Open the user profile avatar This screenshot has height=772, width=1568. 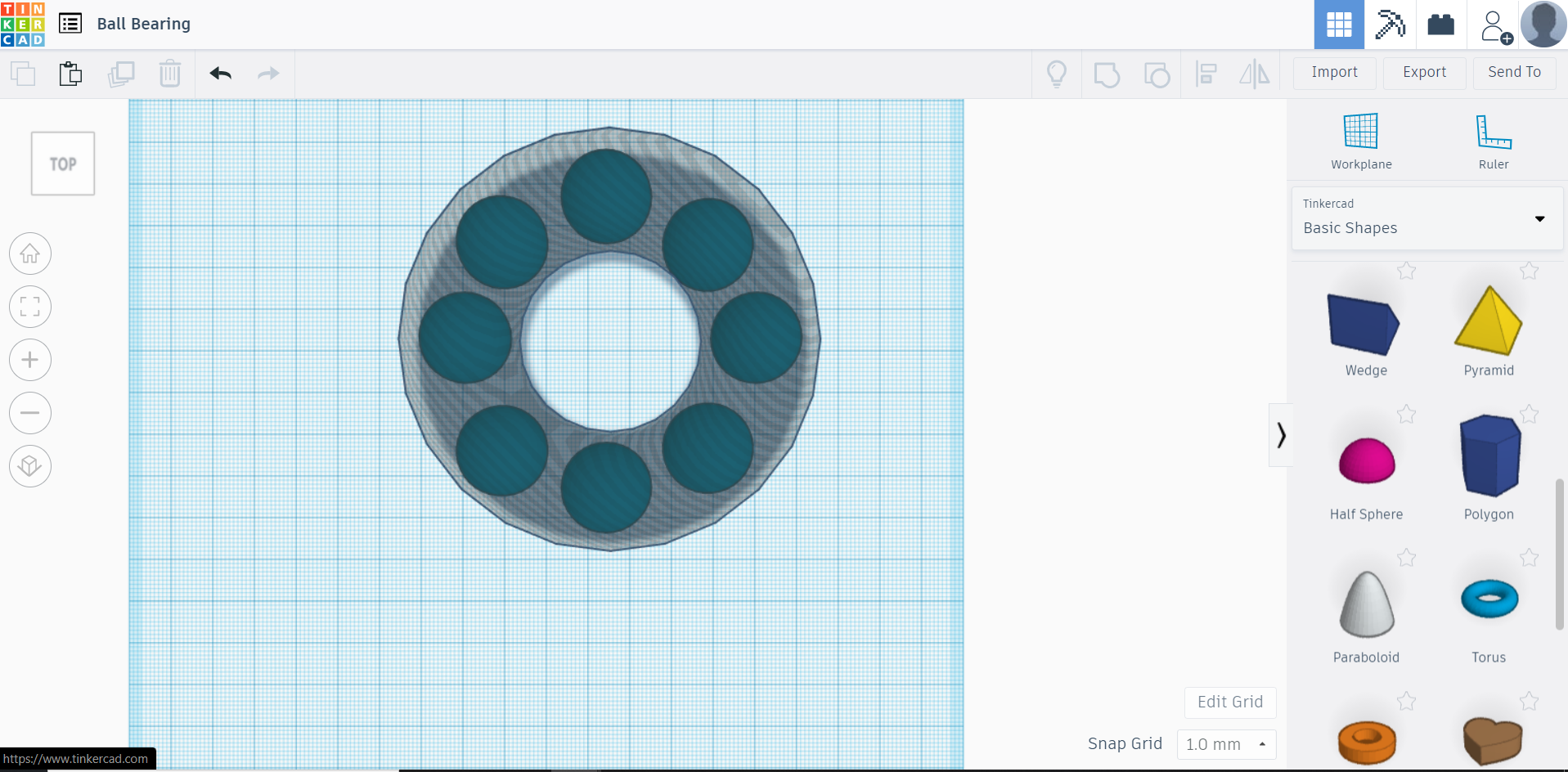[1543, 25]
